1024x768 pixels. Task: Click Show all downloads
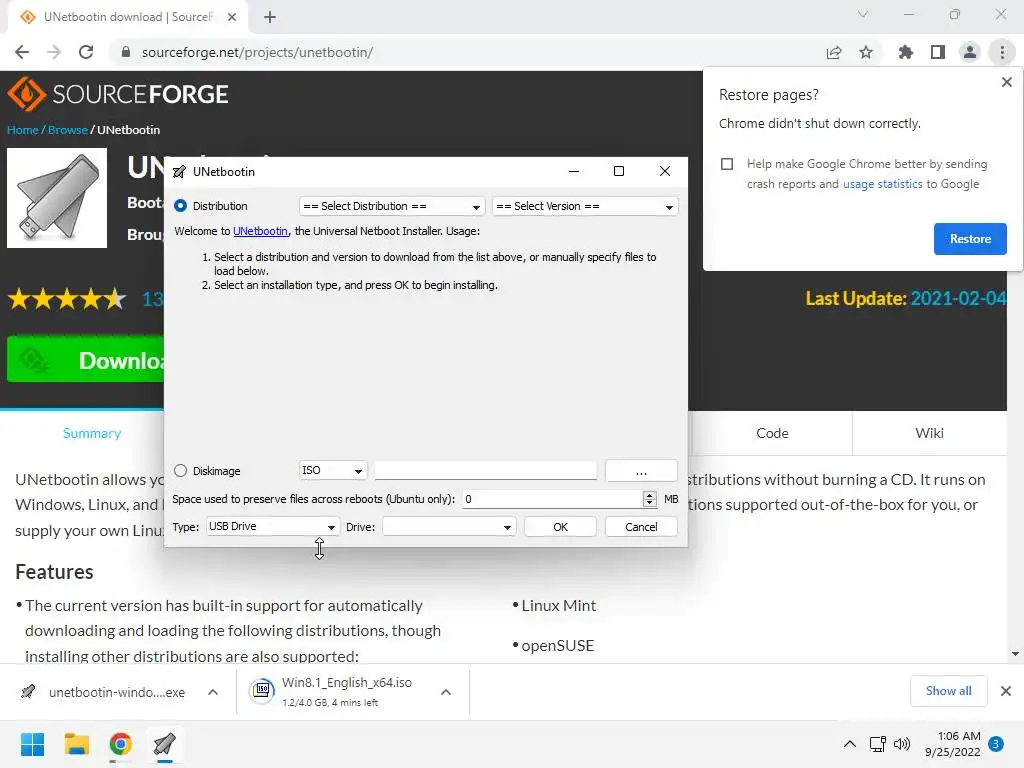click(x=948, y=691)
